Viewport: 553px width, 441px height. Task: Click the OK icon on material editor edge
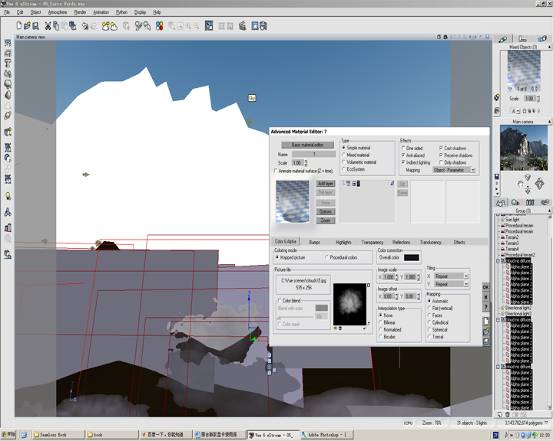pyautogui.click(x=486, y=286)
